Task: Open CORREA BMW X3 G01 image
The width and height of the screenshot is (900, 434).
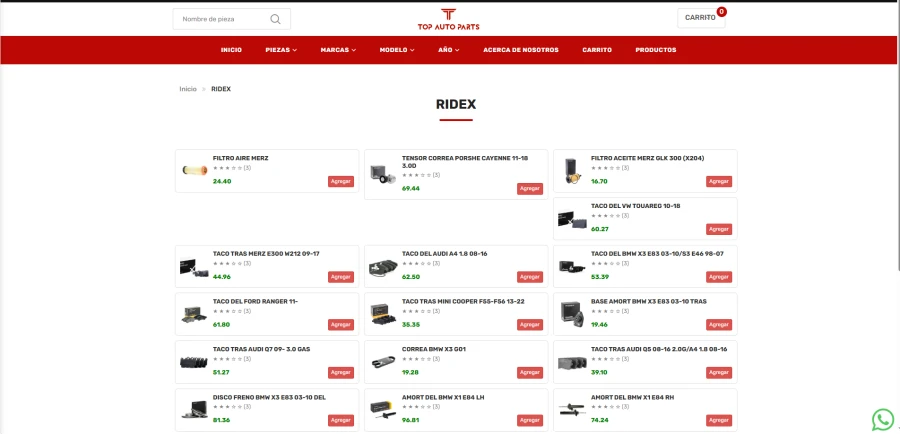Action: 383,362
